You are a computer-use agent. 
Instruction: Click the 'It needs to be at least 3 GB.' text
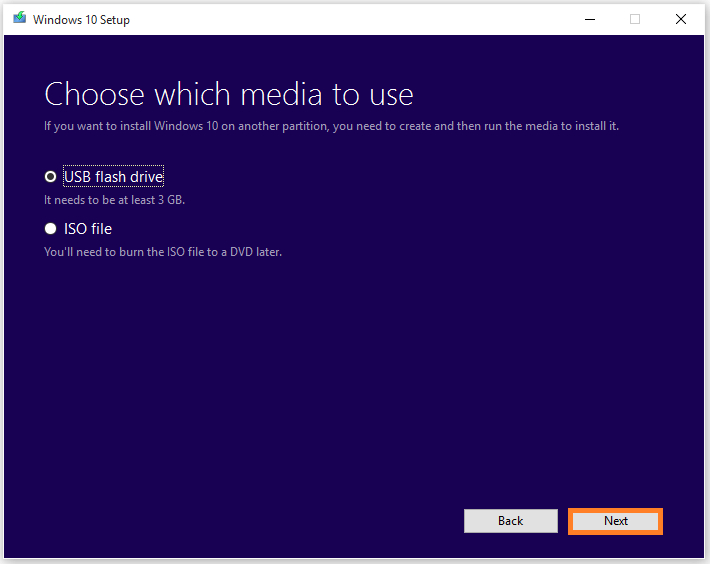115,200
